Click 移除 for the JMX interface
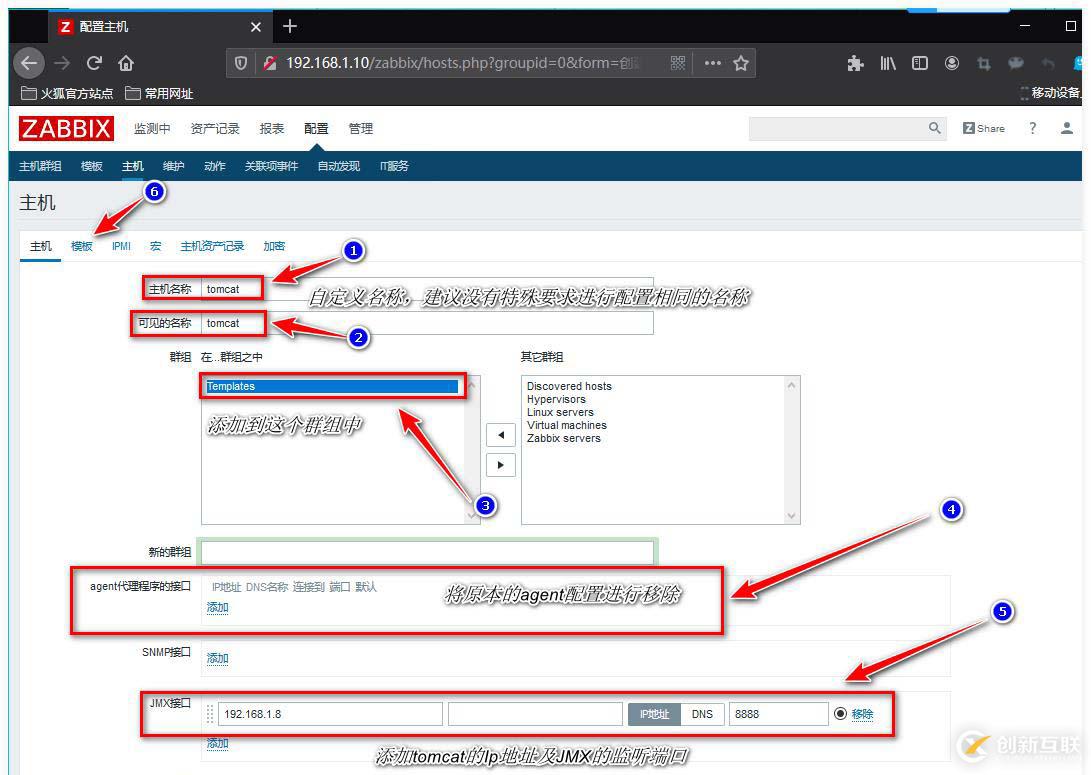This screenshot has width=1091, height=775. [862, 714]
